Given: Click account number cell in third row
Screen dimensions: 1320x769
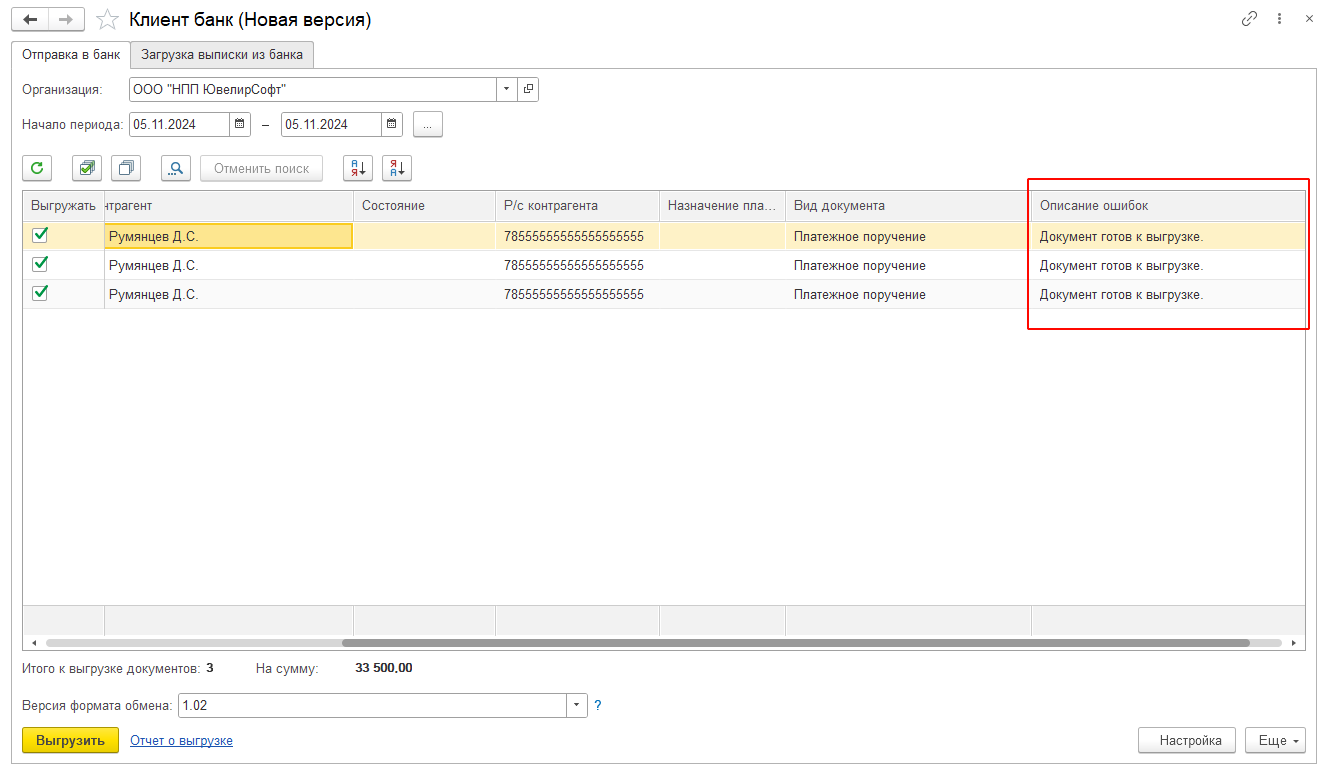Looking at the screenshot, I should pos(577,294).
